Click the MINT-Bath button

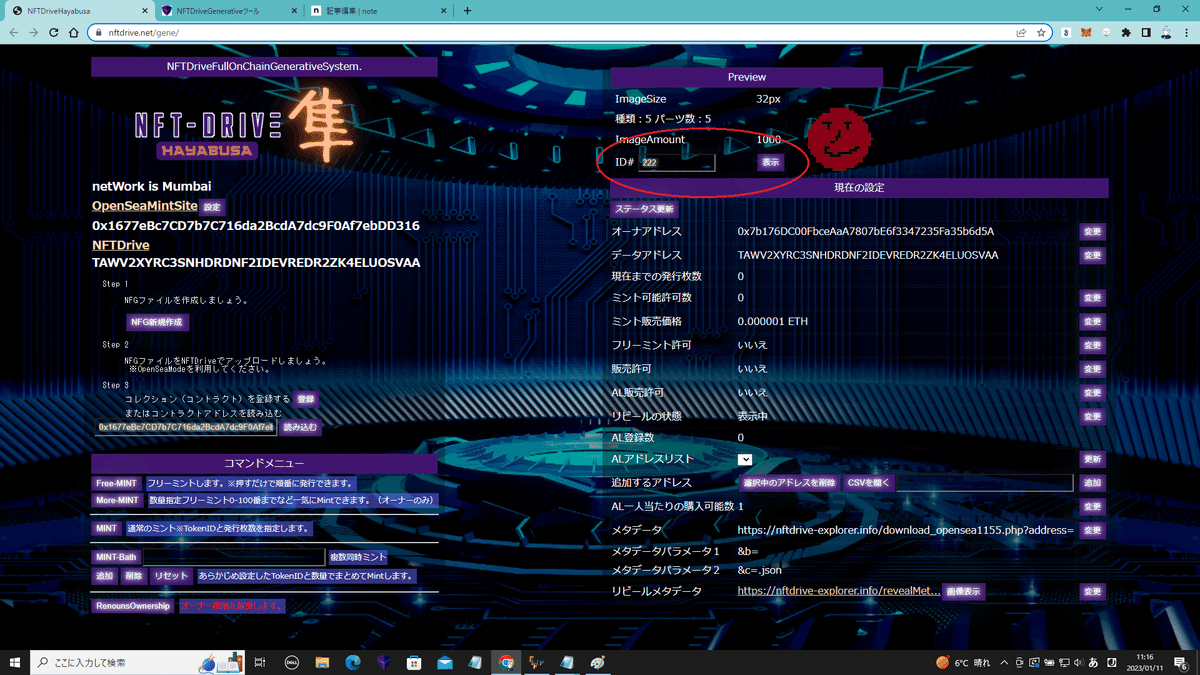[x=116, y=557]
